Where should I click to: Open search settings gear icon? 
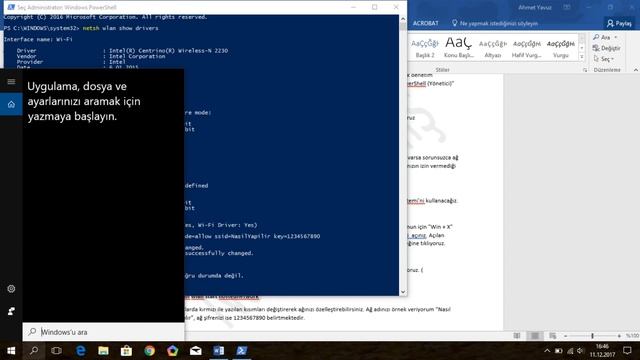click(11, 289)
